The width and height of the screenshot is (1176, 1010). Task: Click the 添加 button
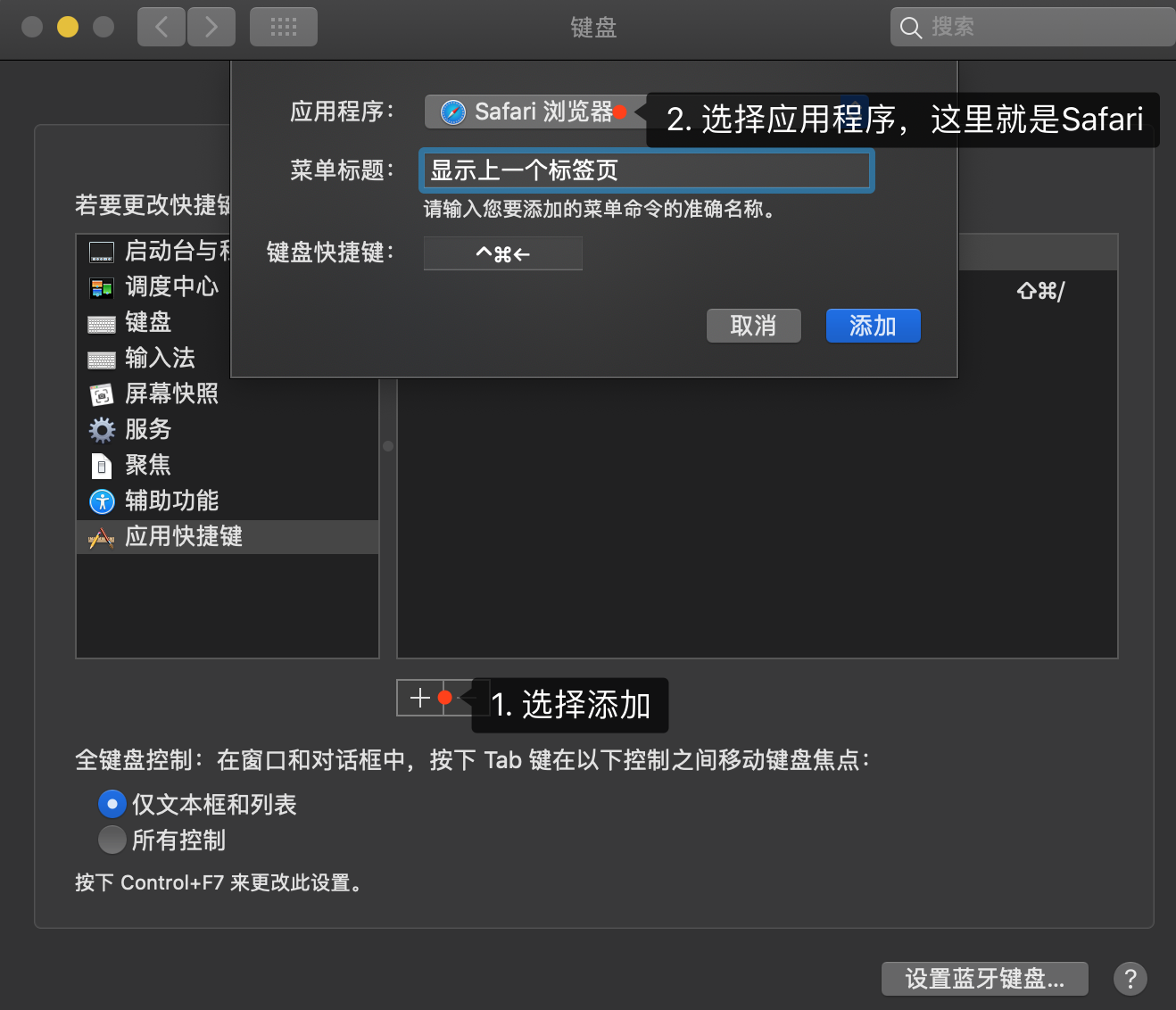873,326
